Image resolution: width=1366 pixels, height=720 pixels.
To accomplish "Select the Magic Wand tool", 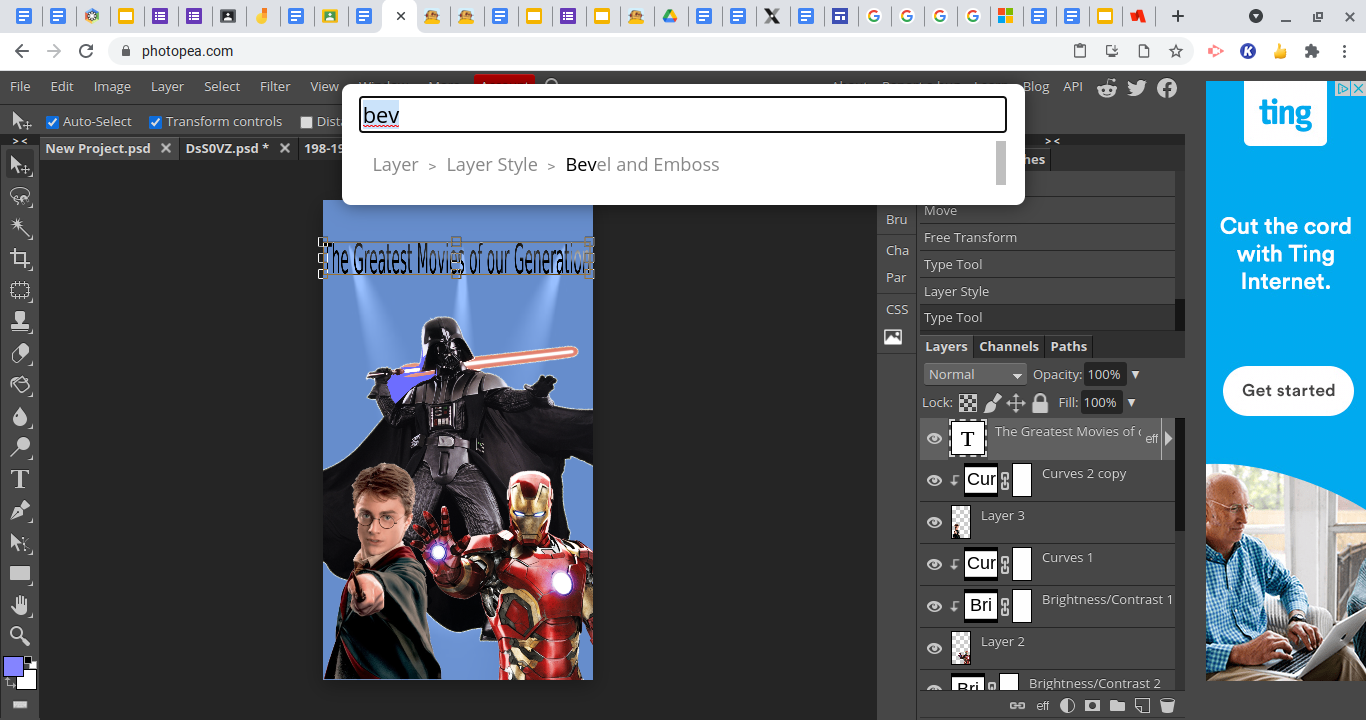I will coord(20,228).
